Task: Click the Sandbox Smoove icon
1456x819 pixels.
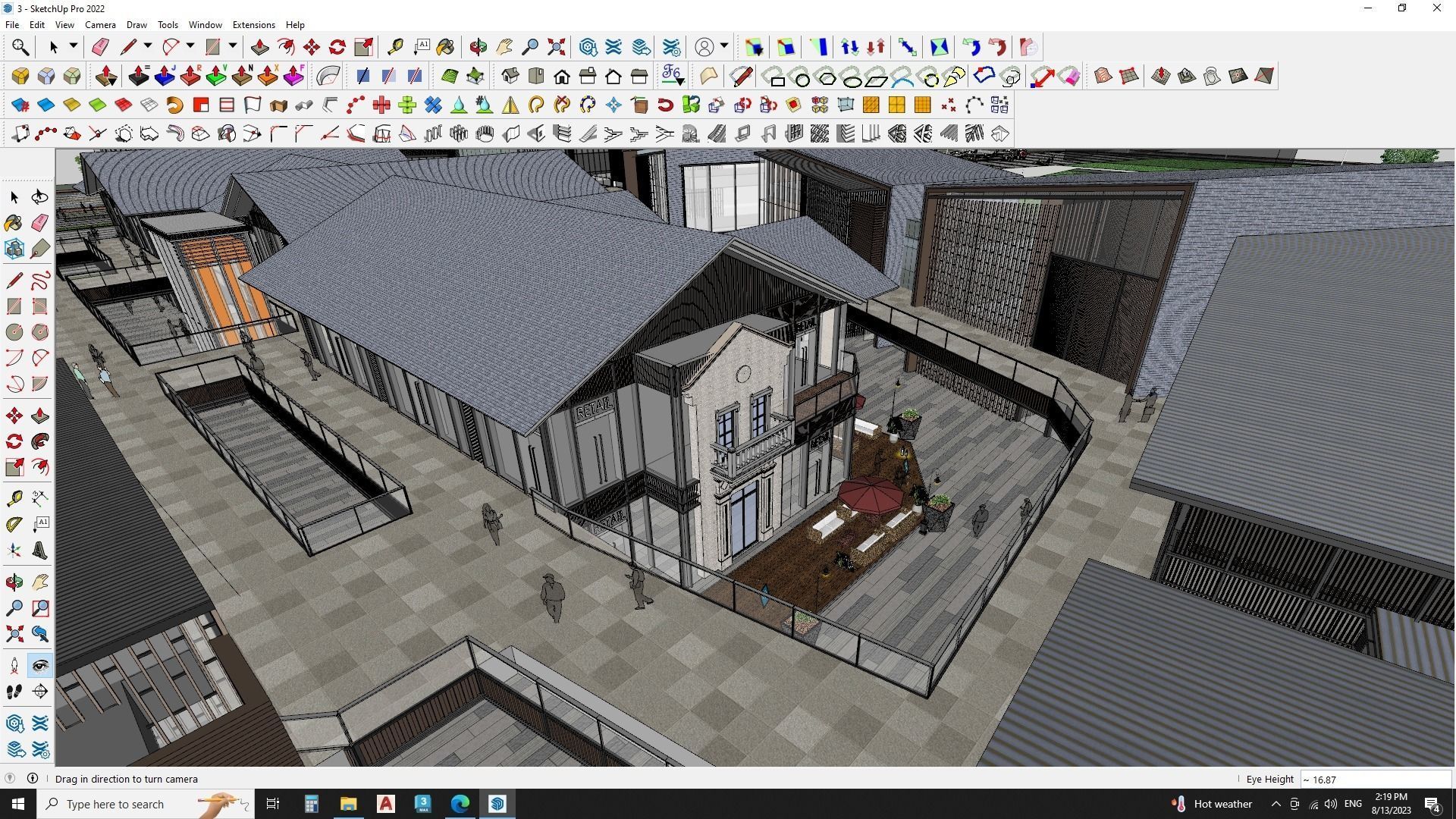Action: [x=1161, y=76]
